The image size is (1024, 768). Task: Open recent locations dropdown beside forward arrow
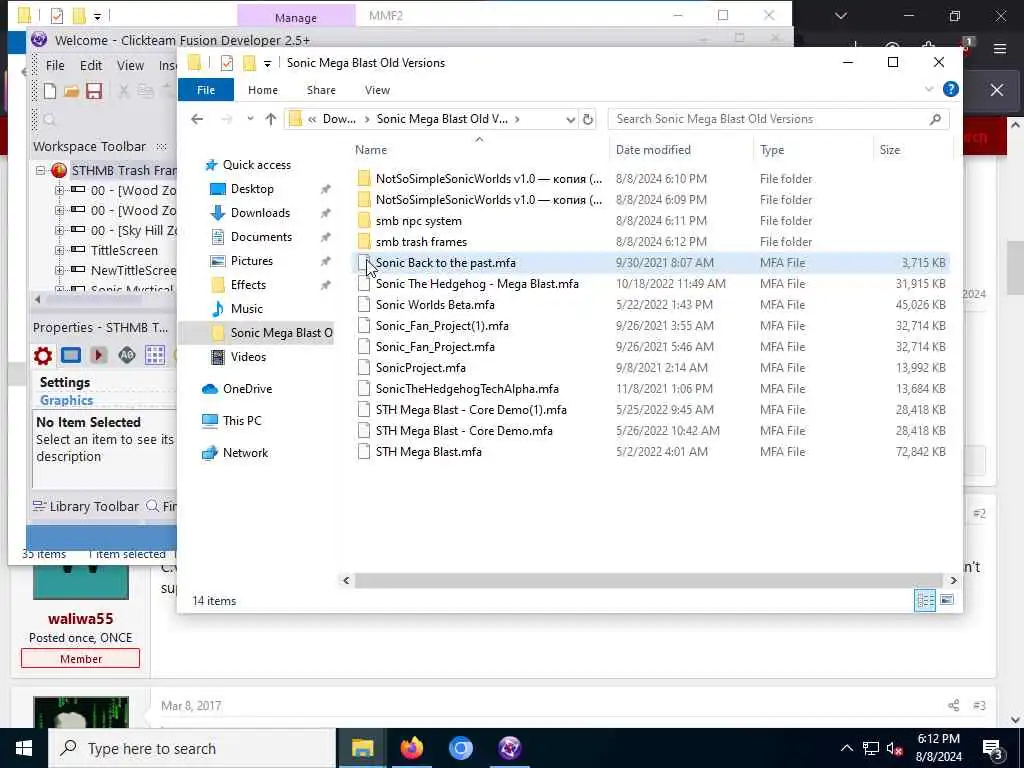[250, 119]
